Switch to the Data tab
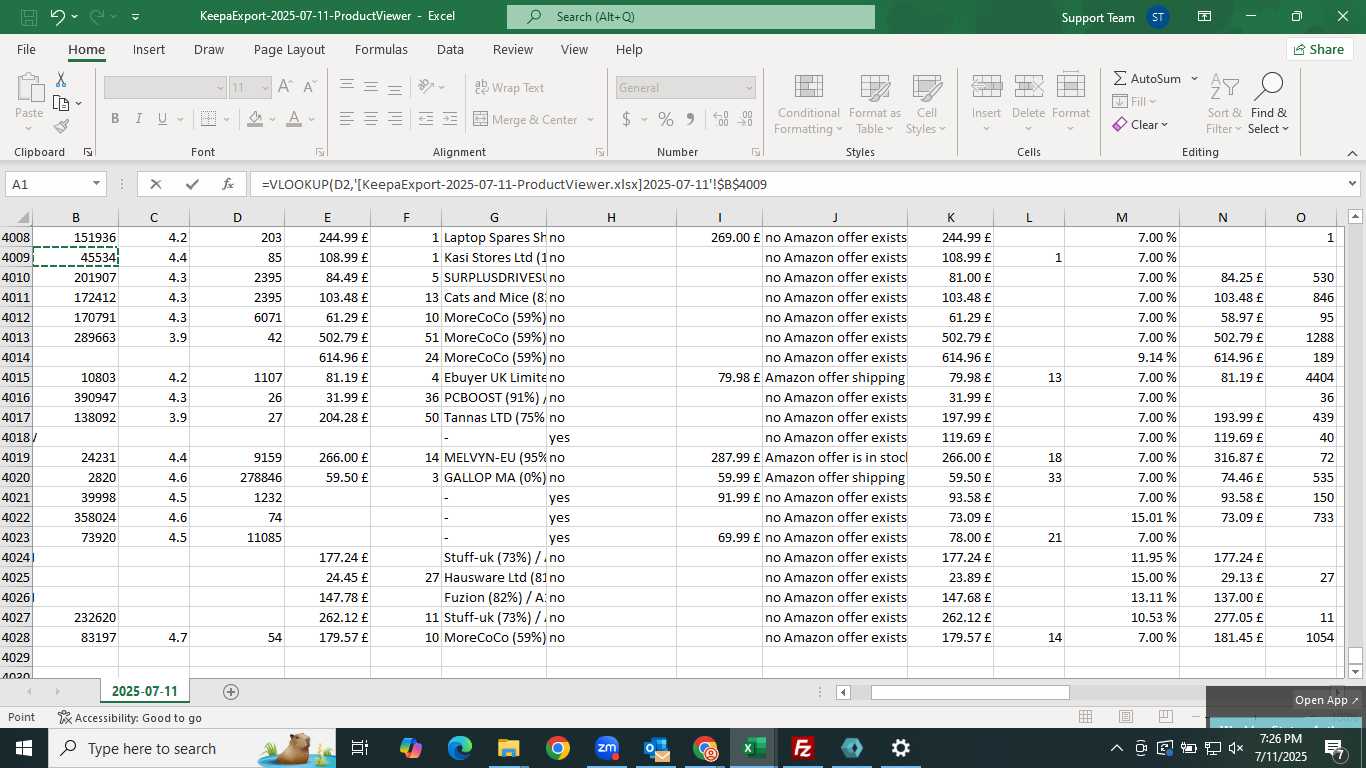 click(x=450, y=49)
